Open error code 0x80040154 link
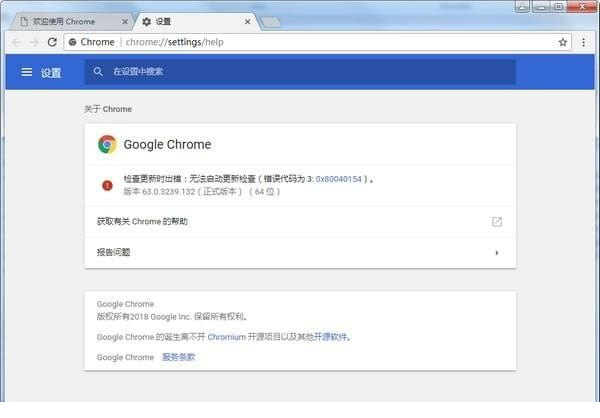600x418 pixels. click(x=338, y=179)
